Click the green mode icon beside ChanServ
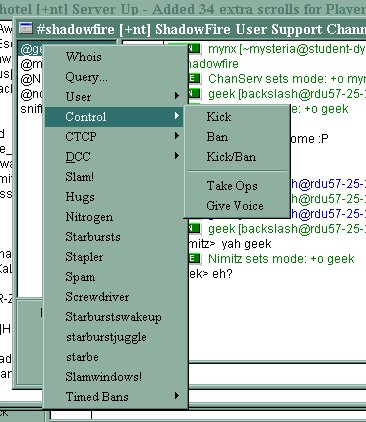This screenshot has height=422, width=366. (x=194, y=79)
